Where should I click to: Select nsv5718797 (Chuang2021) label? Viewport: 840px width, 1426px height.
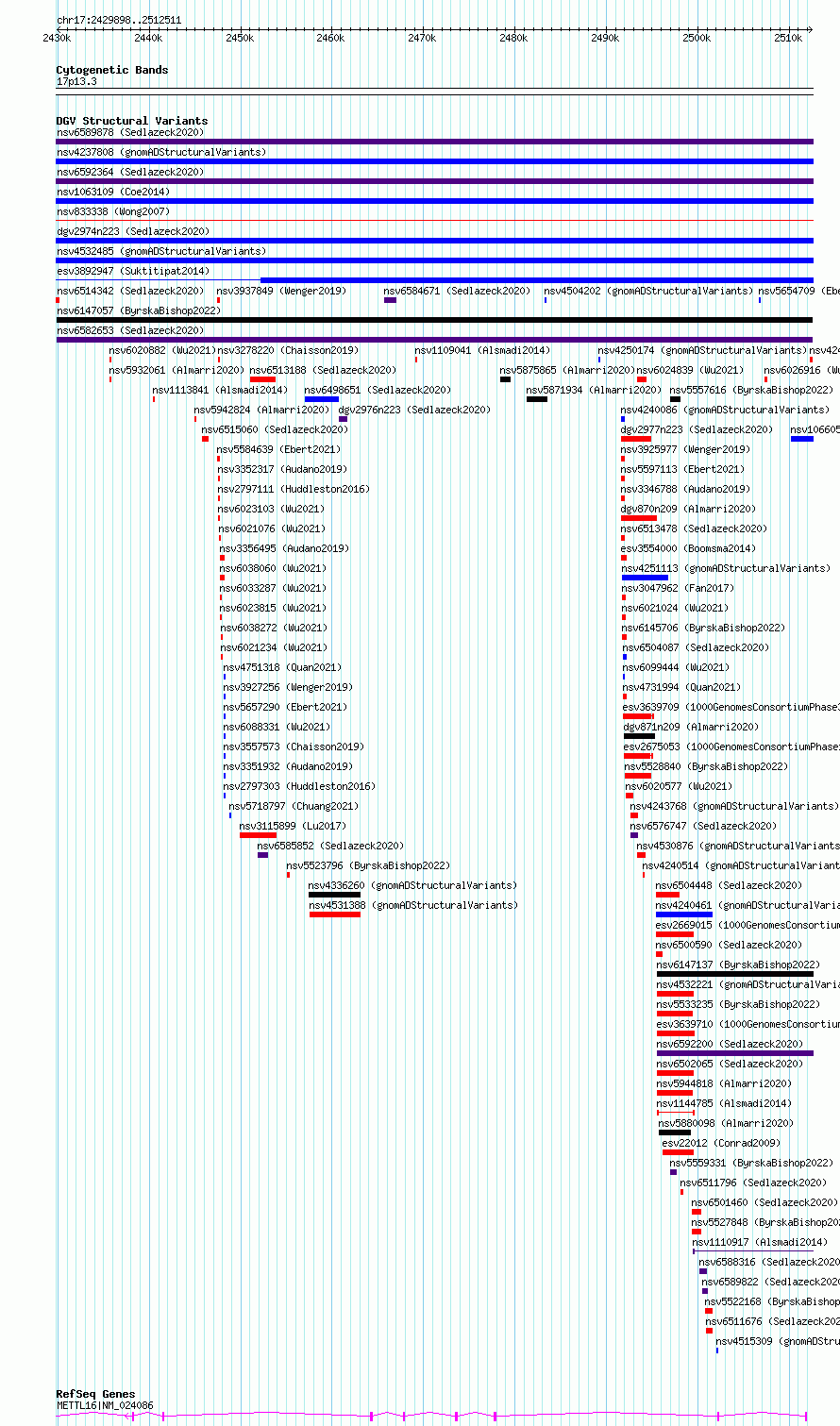294,807
